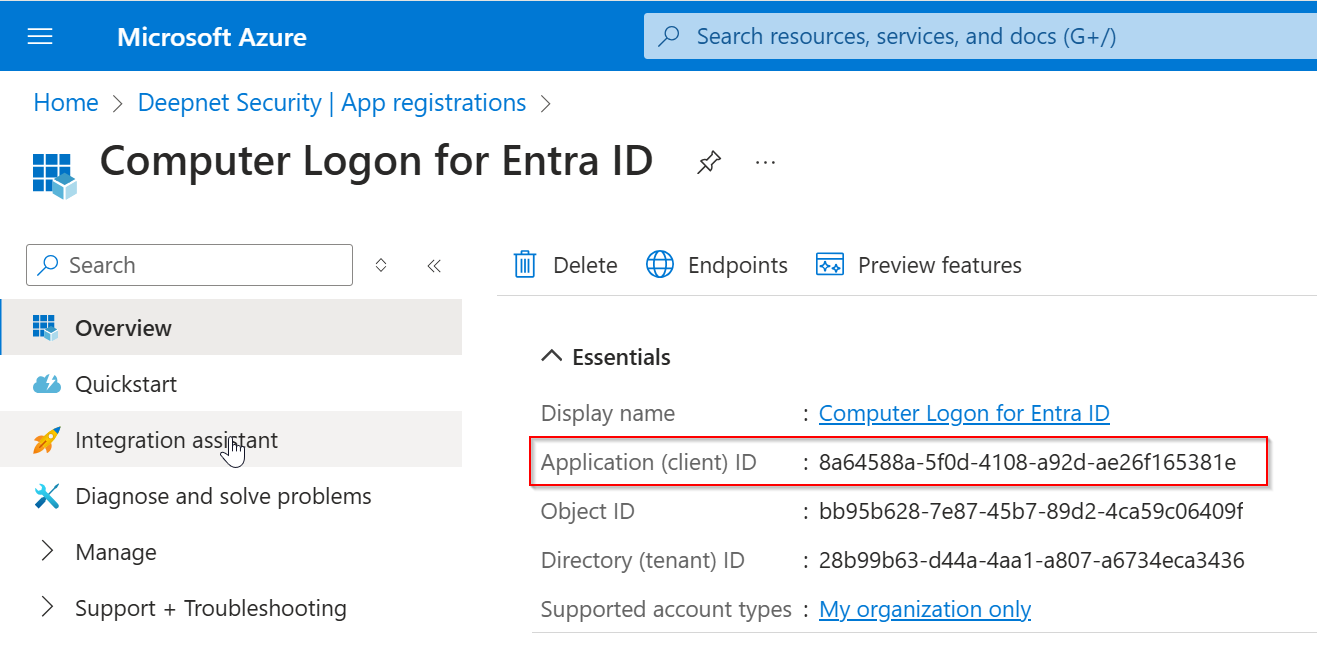
Task: Click the Quickstart cloud icon
Action: pos(47,384)
